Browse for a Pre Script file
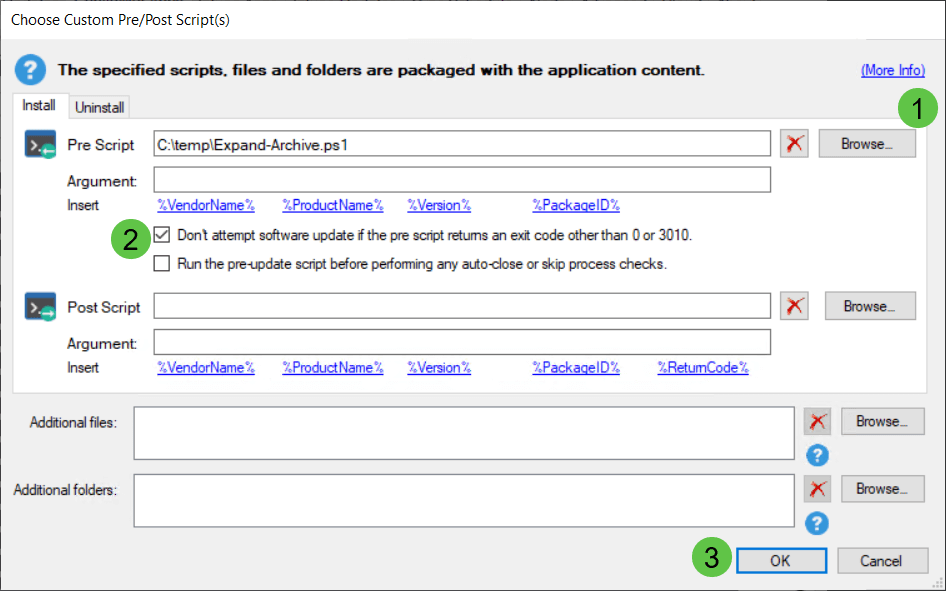Viewport: 946px width, 591px height. [x=867, y=144]
